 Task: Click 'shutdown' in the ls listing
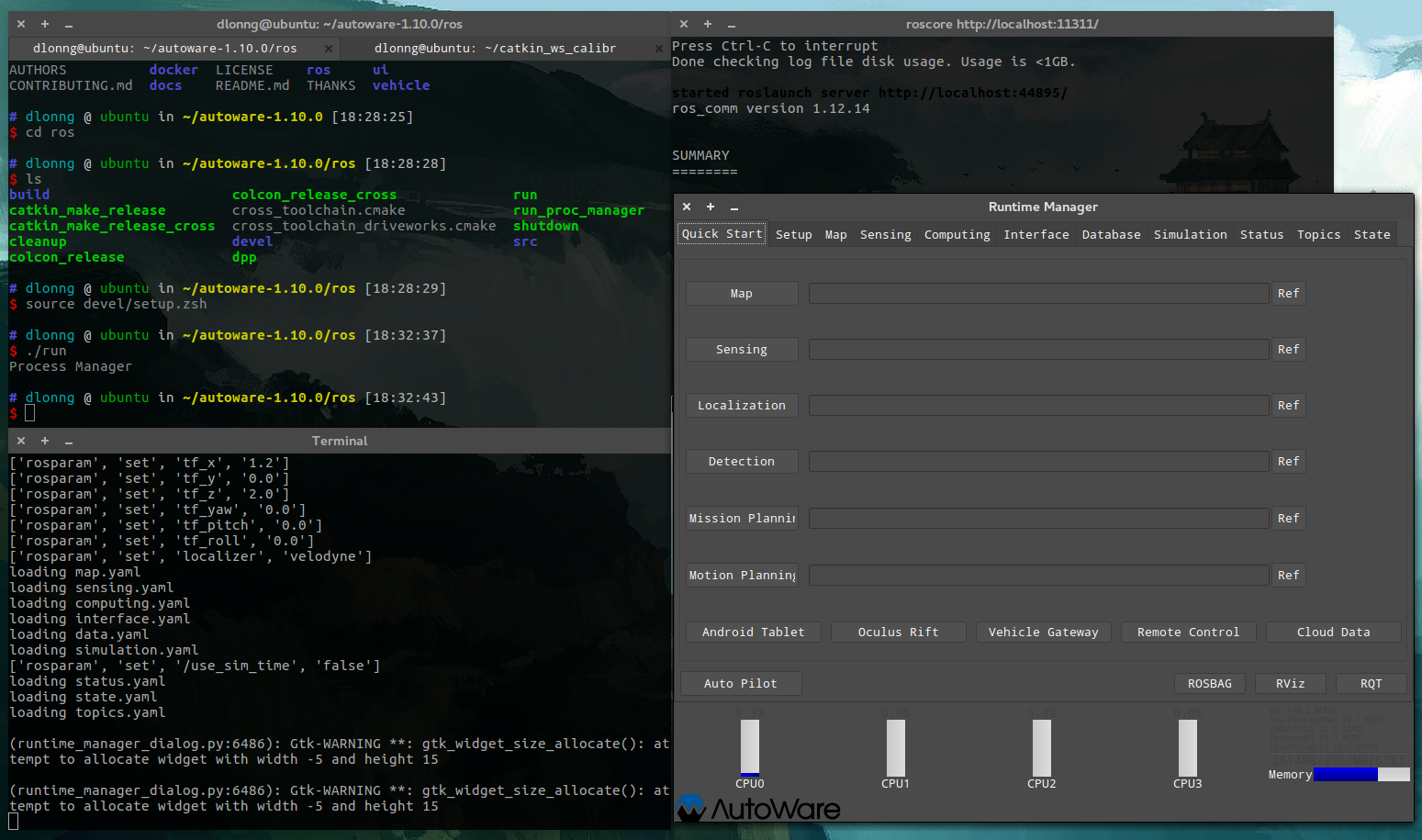(x=546, y=226)
